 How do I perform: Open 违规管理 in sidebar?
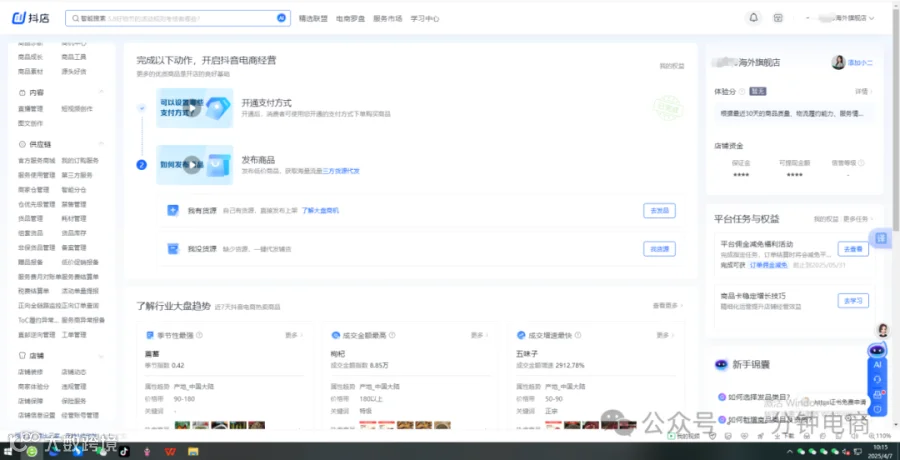tap(74, 386)
